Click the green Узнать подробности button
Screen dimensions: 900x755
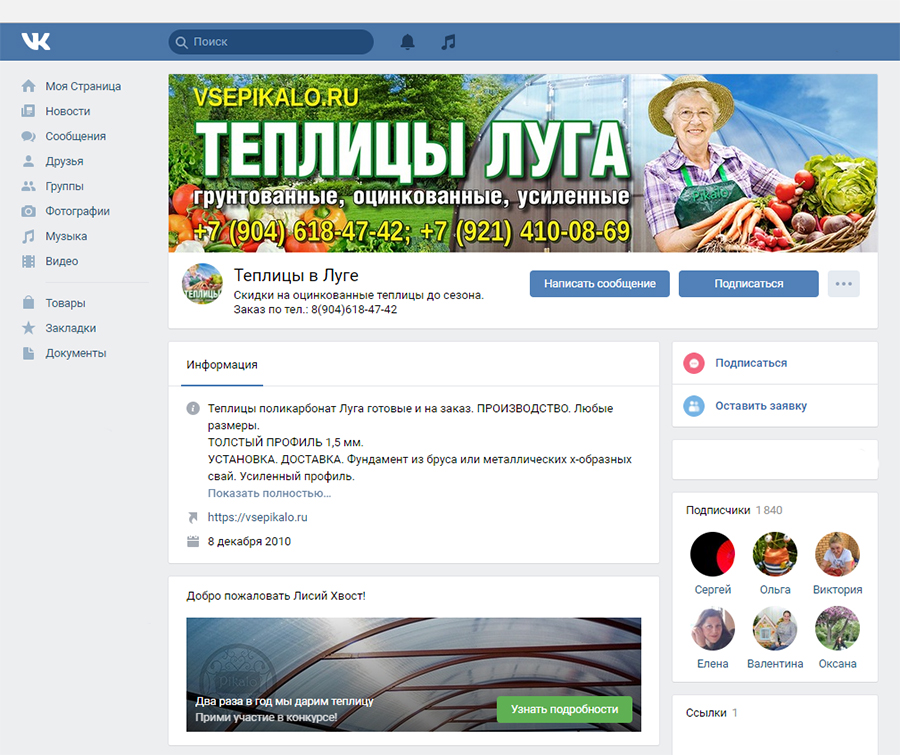(x=564, y=710)
